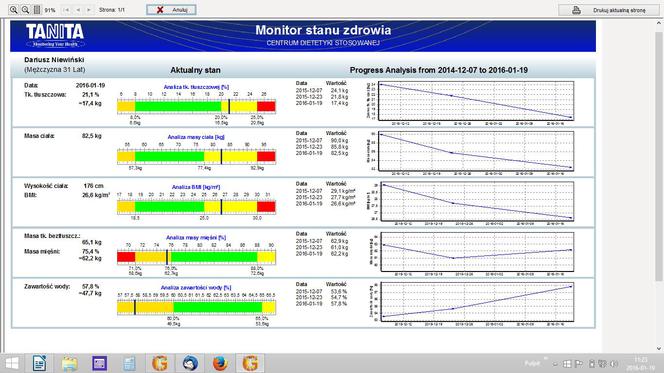Click the 'Zawartość wody:' label

tap(47, 287)
